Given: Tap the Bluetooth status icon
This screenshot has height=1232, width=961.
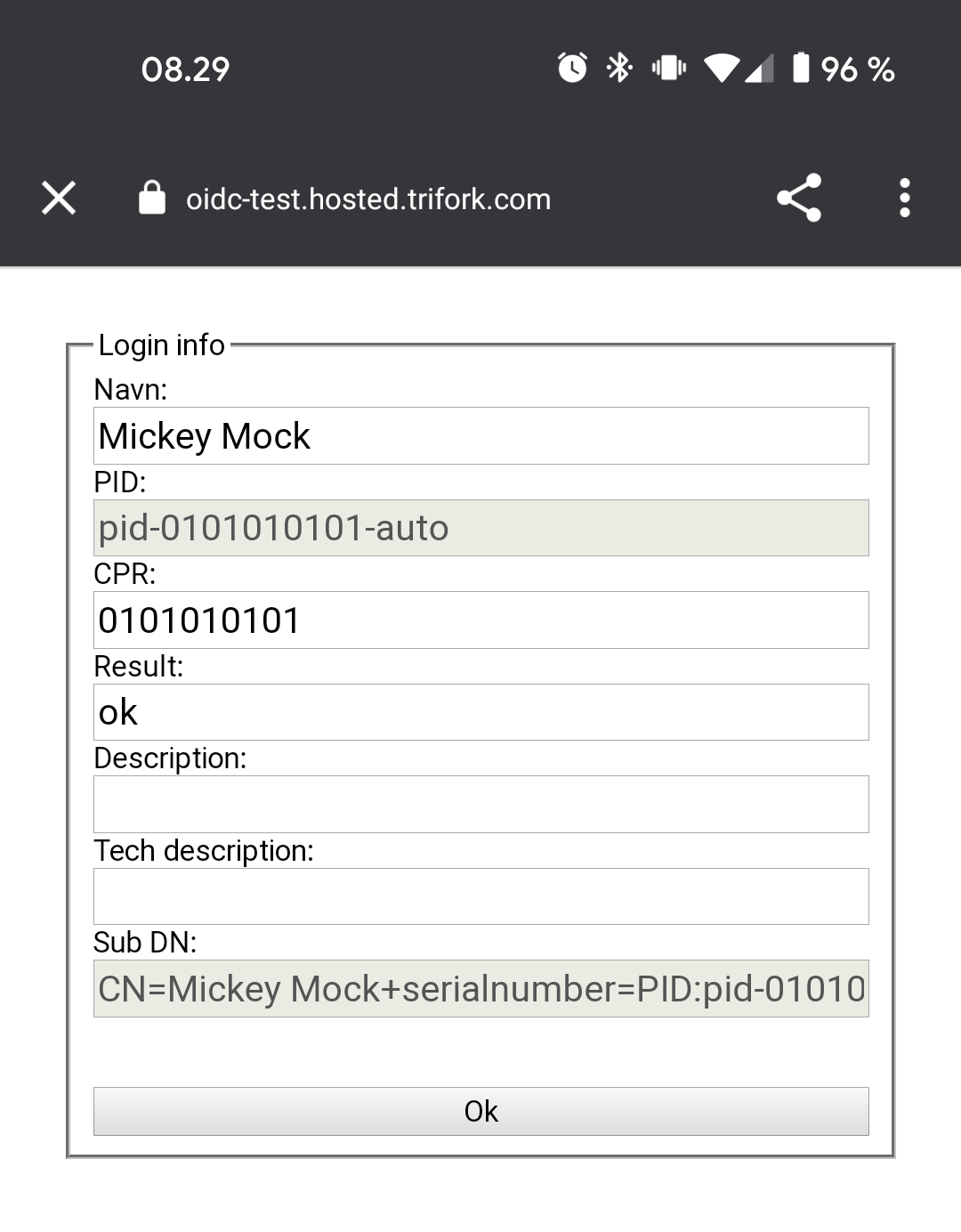Looking at the screenshot, I should [x=619, y=68].
